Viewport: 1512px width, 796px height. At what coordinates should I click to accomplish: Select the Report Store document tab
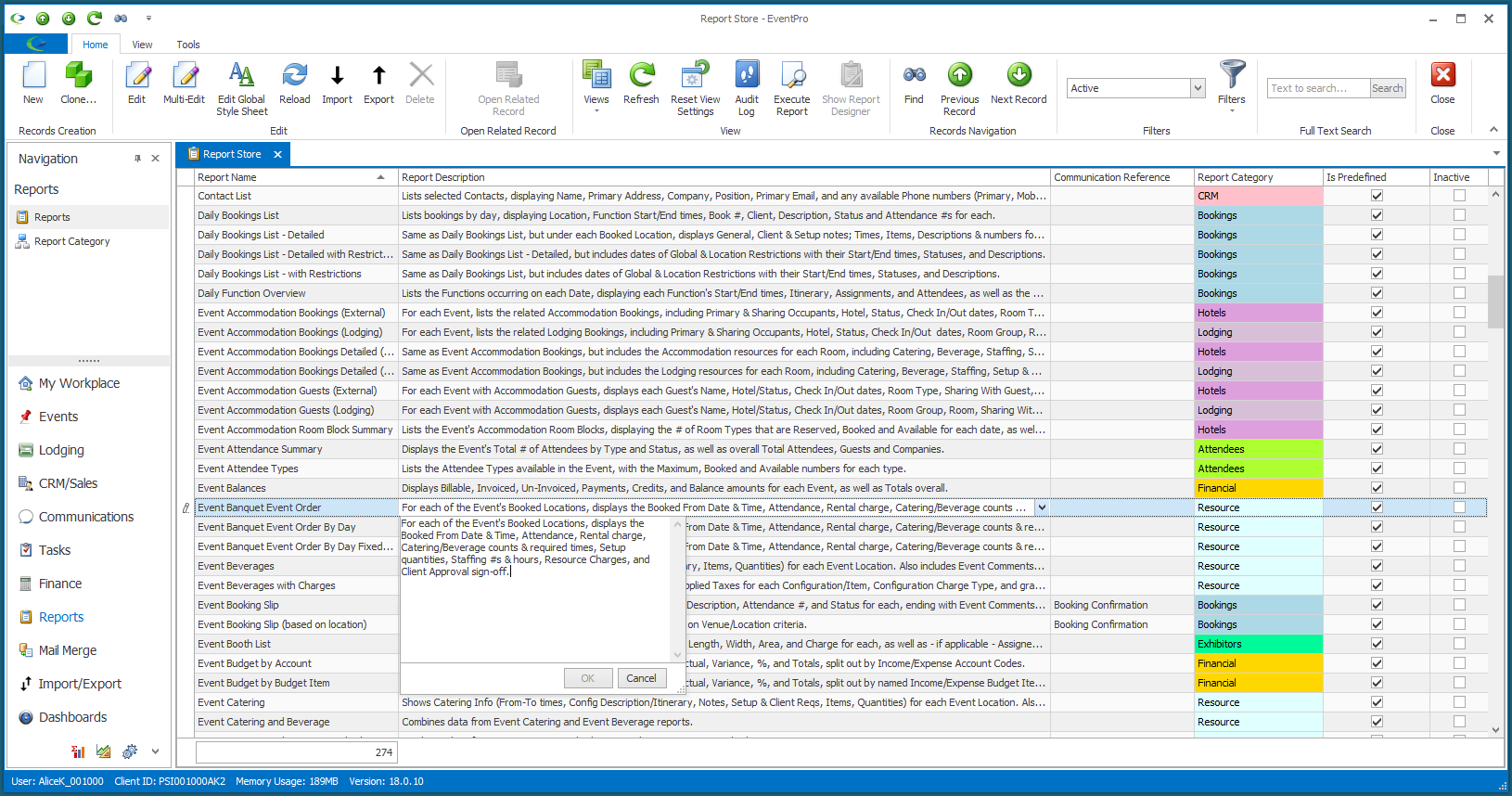232,154
